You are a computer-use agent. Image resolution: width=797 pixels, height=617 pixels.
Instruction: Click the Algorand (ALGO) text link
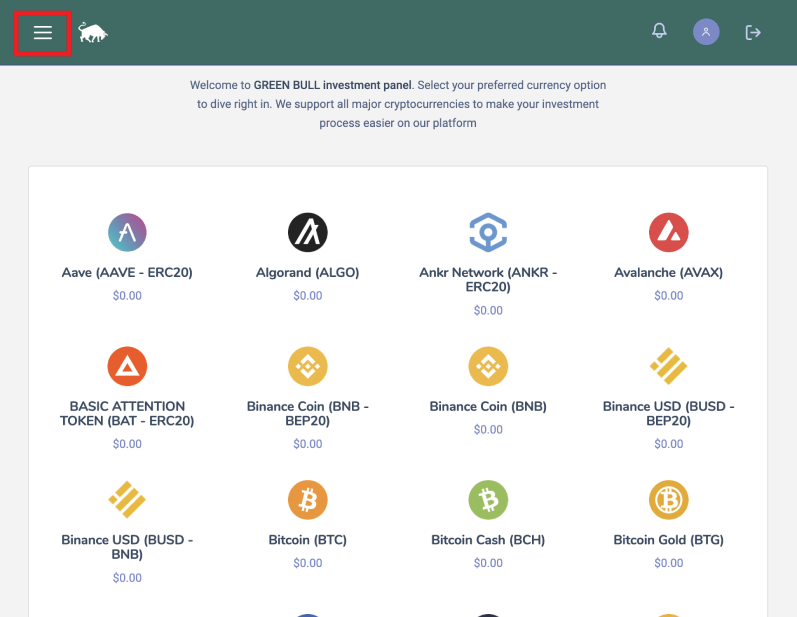coord(308,273)
